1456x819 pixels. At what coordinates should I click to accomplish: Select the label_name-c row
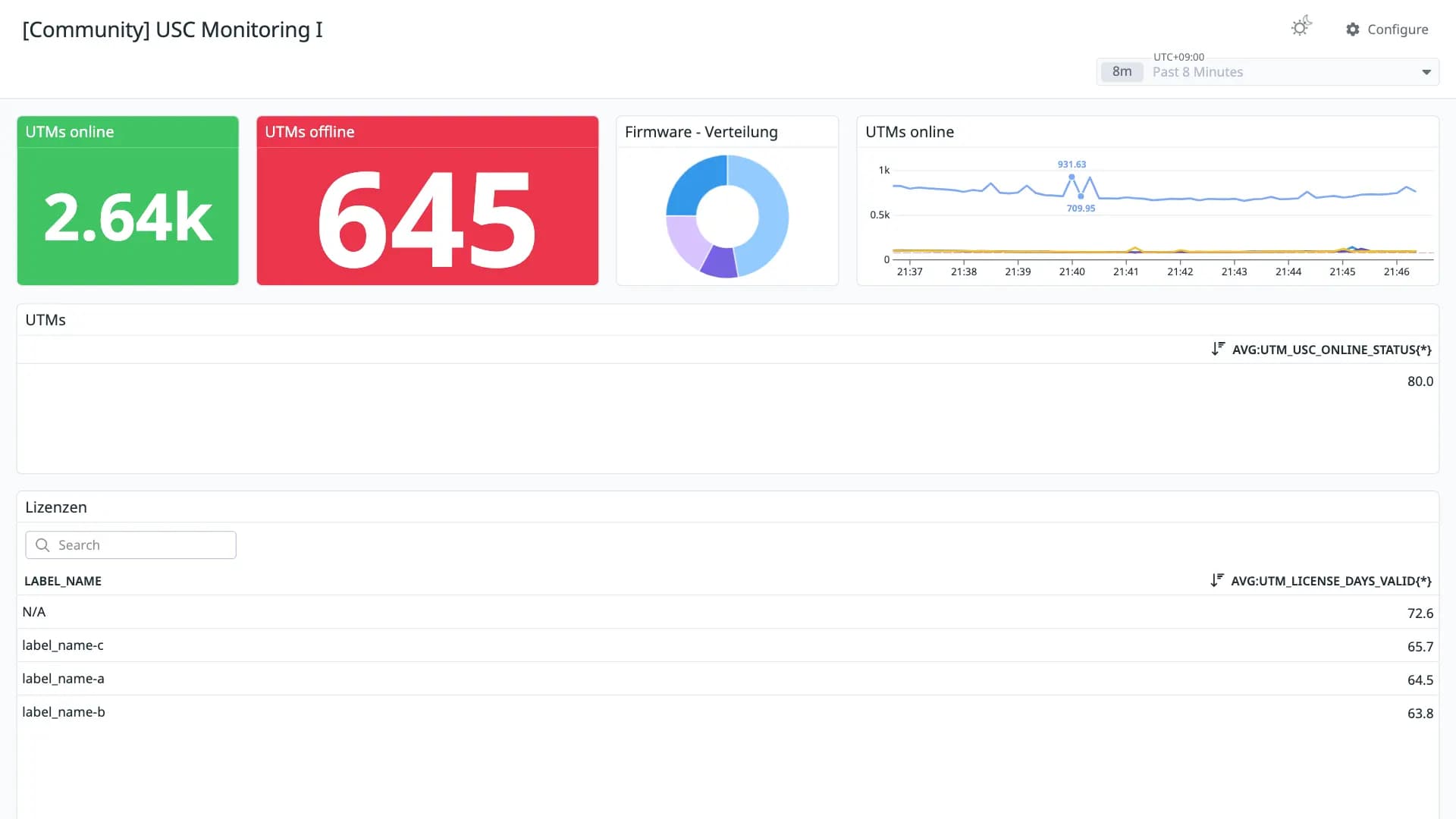pos(728,645)
